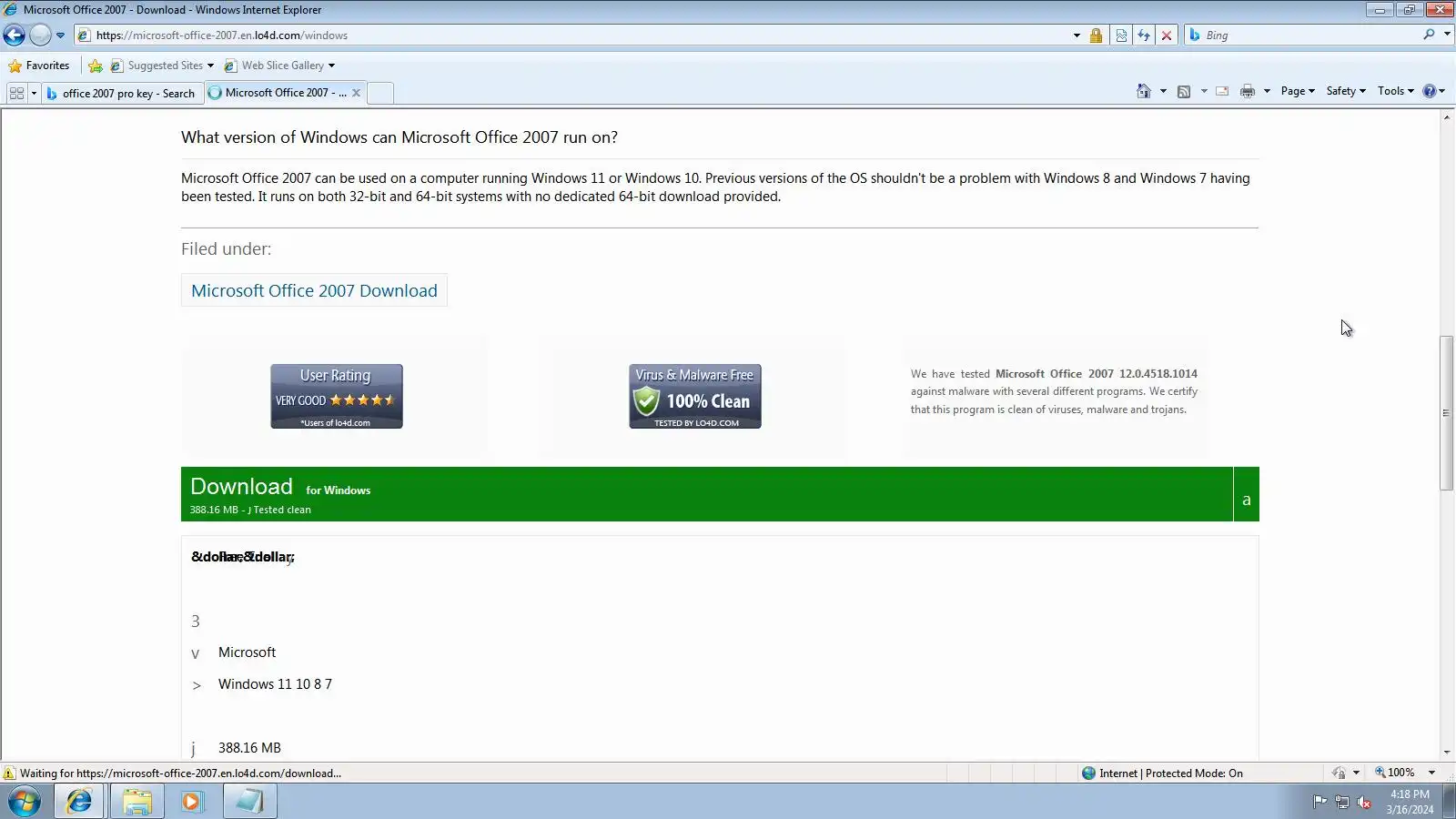This screenshot has height=819, width=1456.
Task: Open Web Slice Gallery dropdown
Action: pos(279,66)
